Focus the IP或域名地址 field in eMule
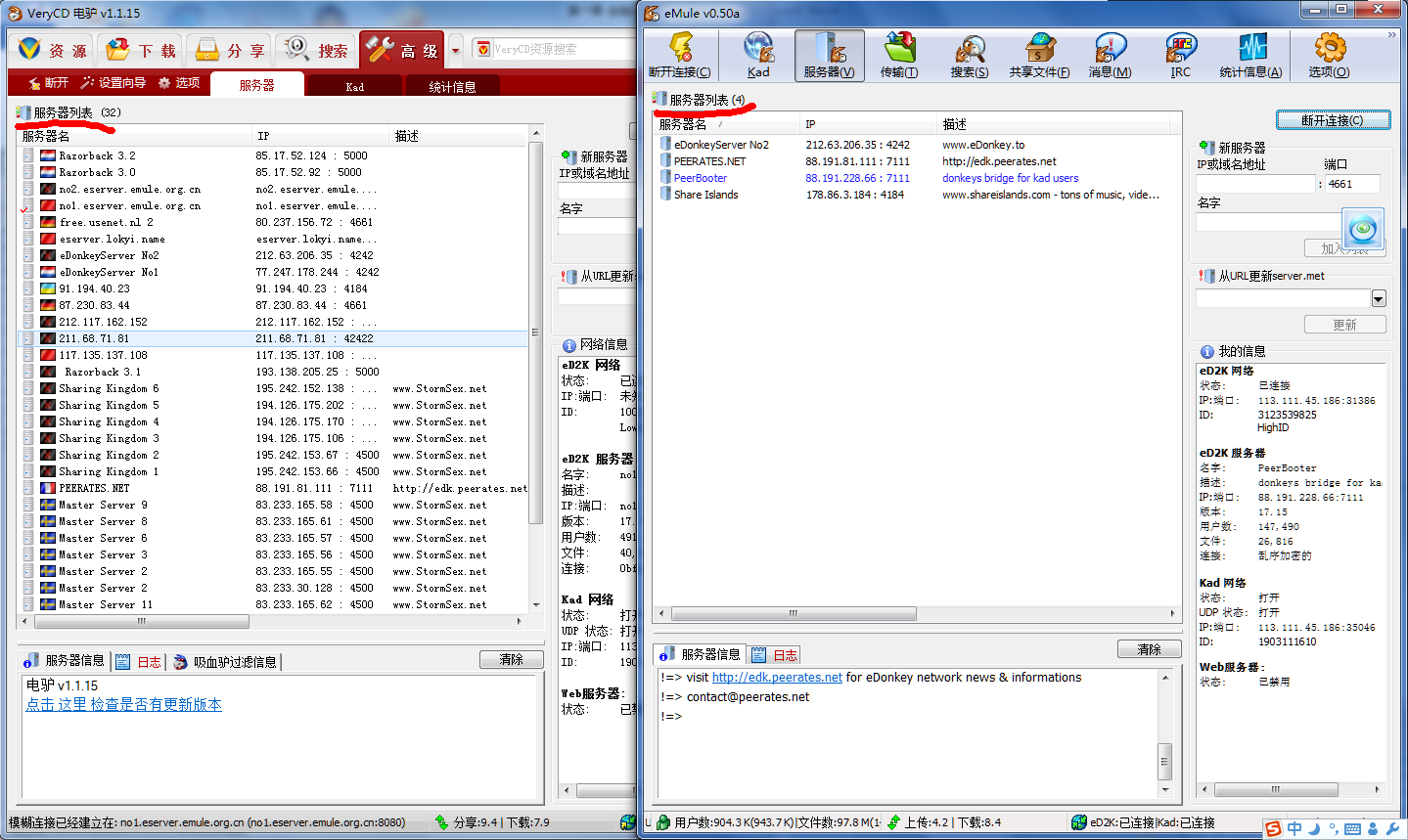 [x=1255, y=184]
